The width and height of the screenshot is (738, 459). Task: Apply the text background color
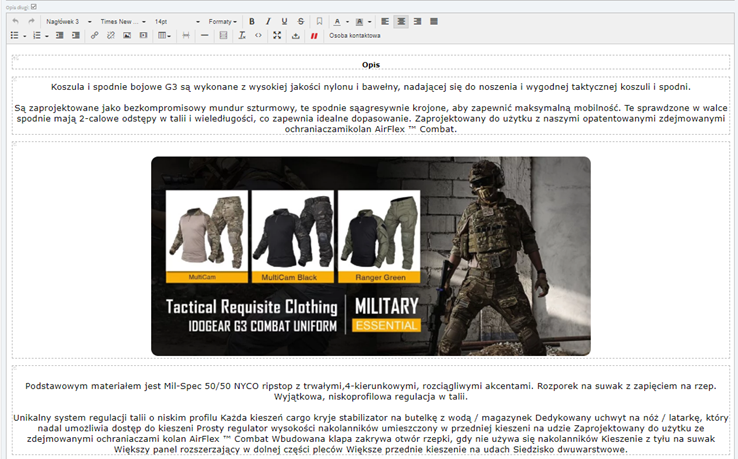coord(359,21)
